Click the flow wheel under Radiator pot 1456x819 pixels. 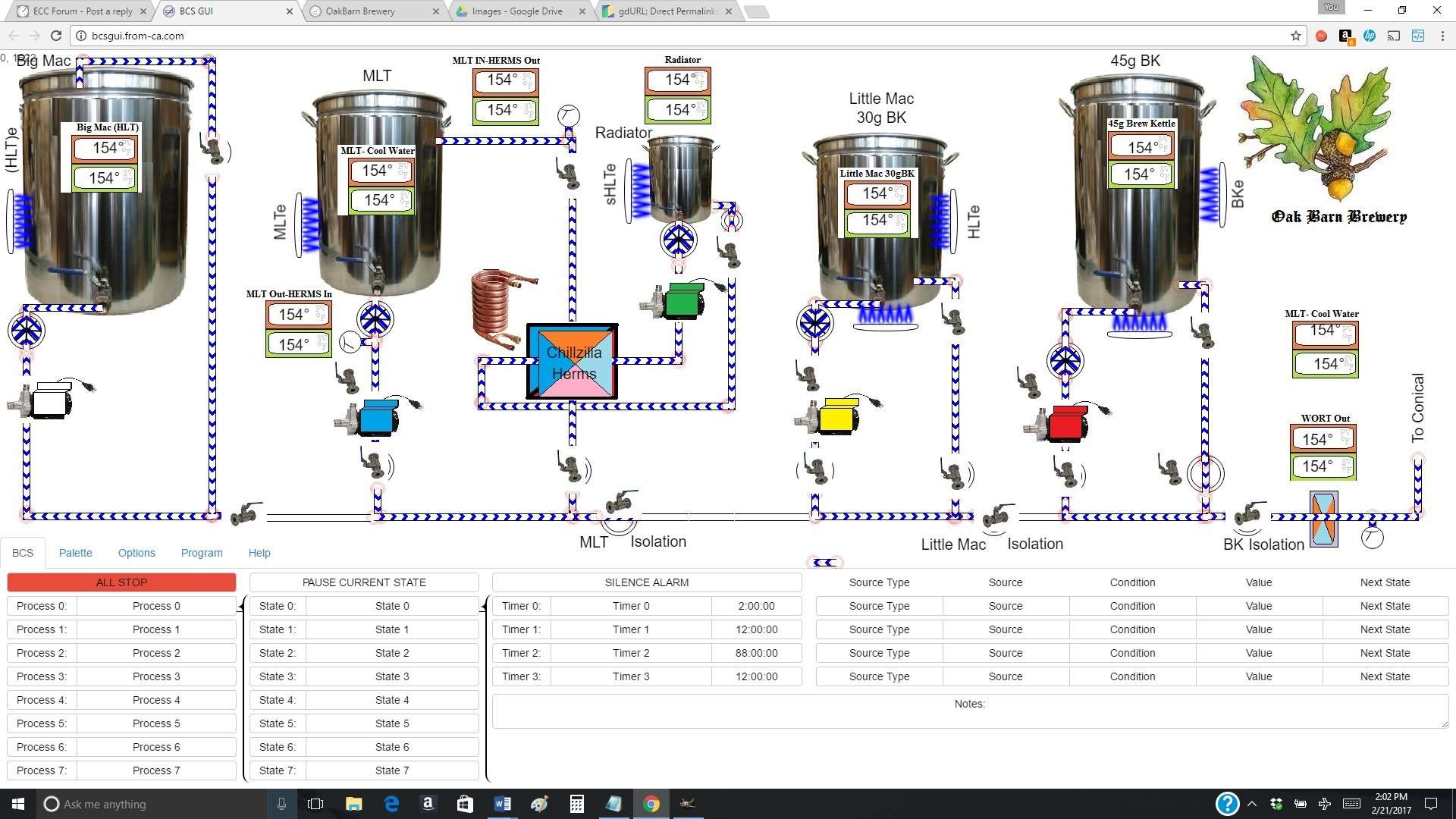coord(678,240)
